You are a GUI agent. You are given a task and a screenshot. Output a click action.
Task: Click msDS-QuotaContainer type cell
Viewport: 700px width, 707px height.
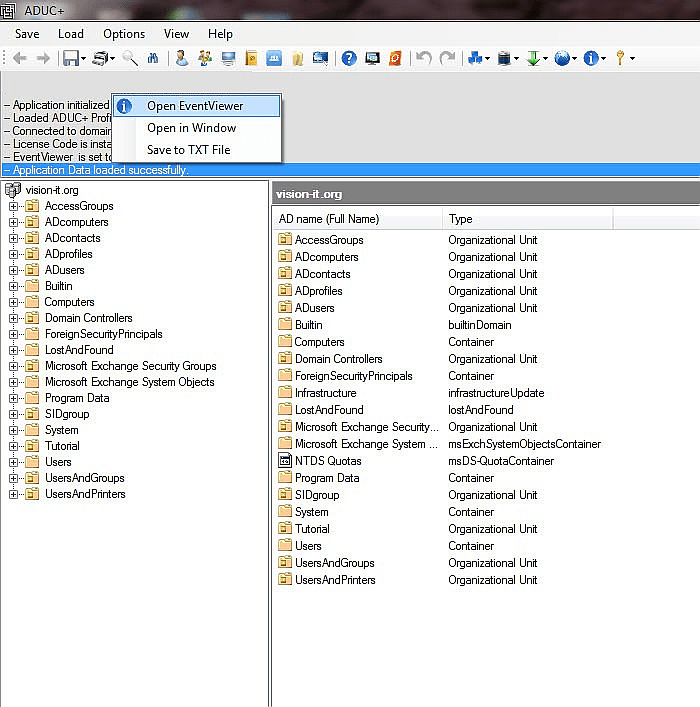(501, 461)
